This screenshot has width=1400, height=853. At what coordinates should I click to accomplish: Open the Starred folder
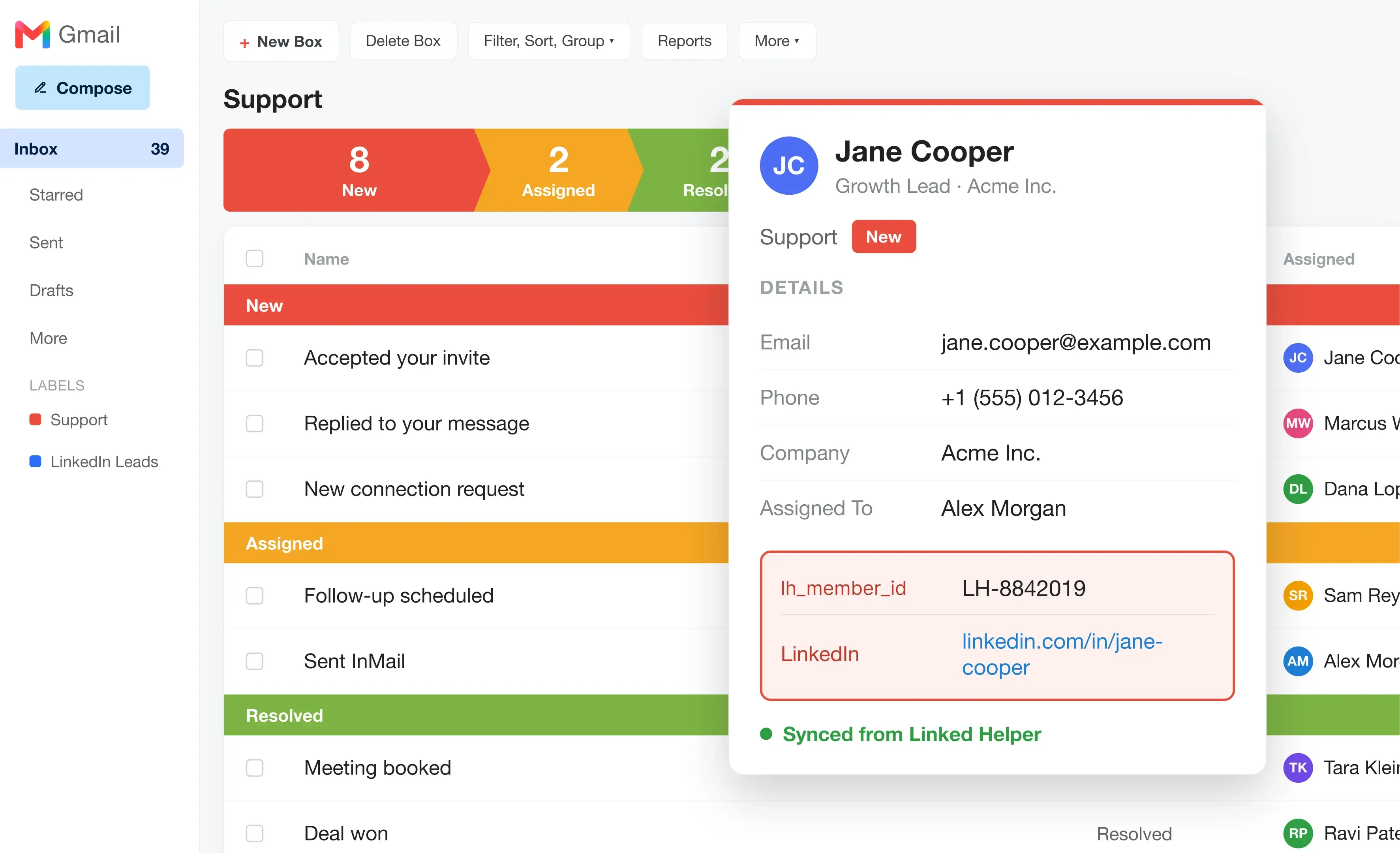56,195
